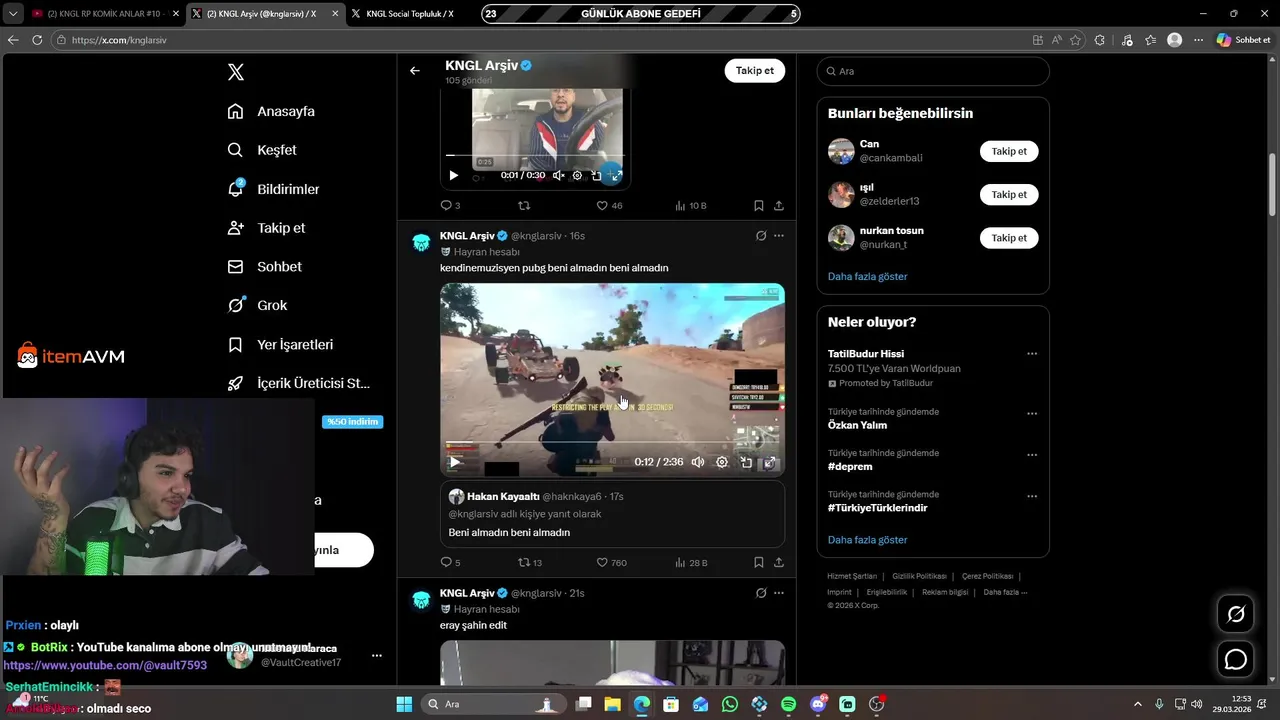Open the quoted Hakan Kayaaltı post

coord(612,514)
